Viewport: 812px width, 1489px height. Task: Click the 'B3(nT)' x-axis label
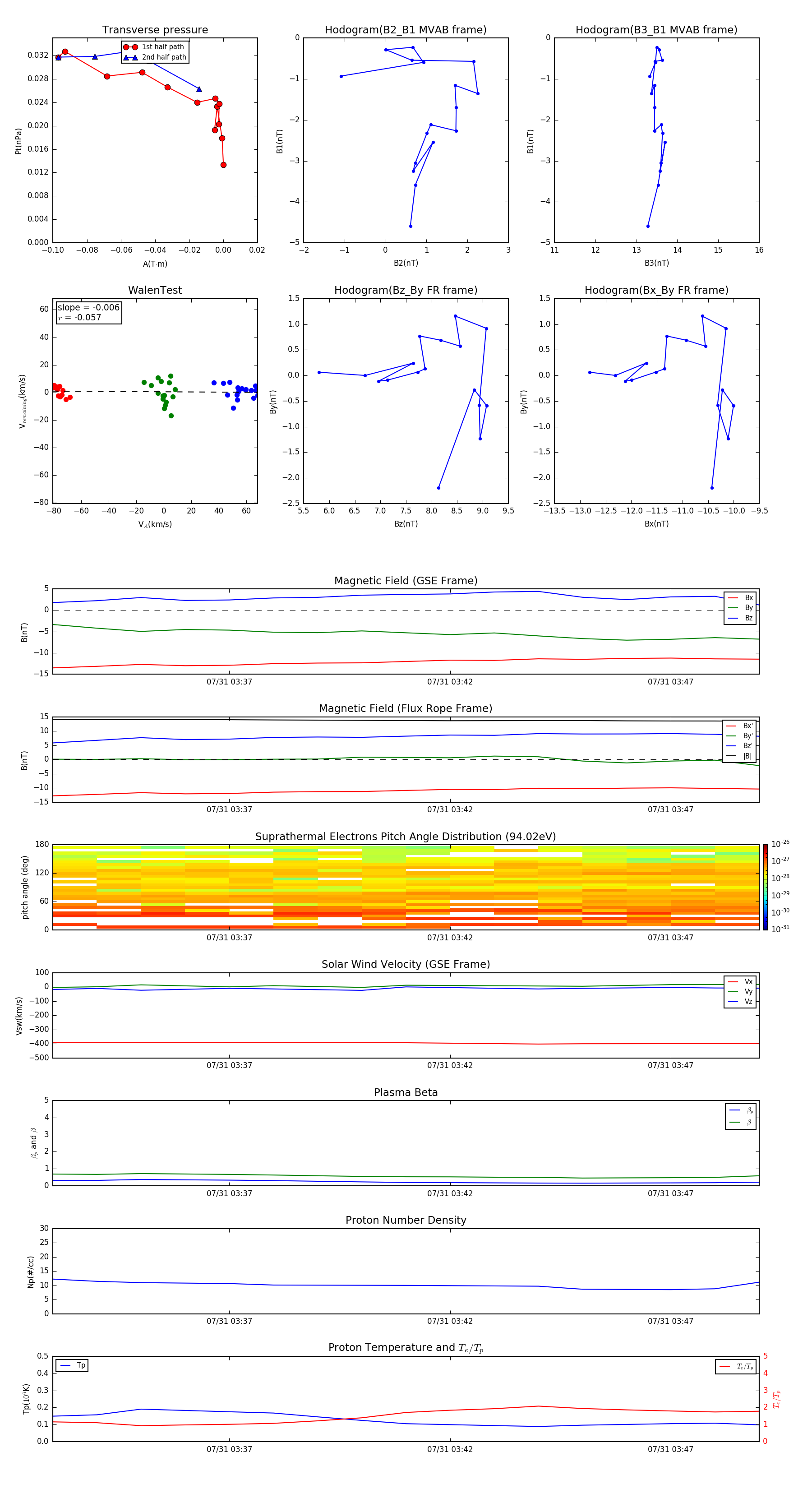656,263
